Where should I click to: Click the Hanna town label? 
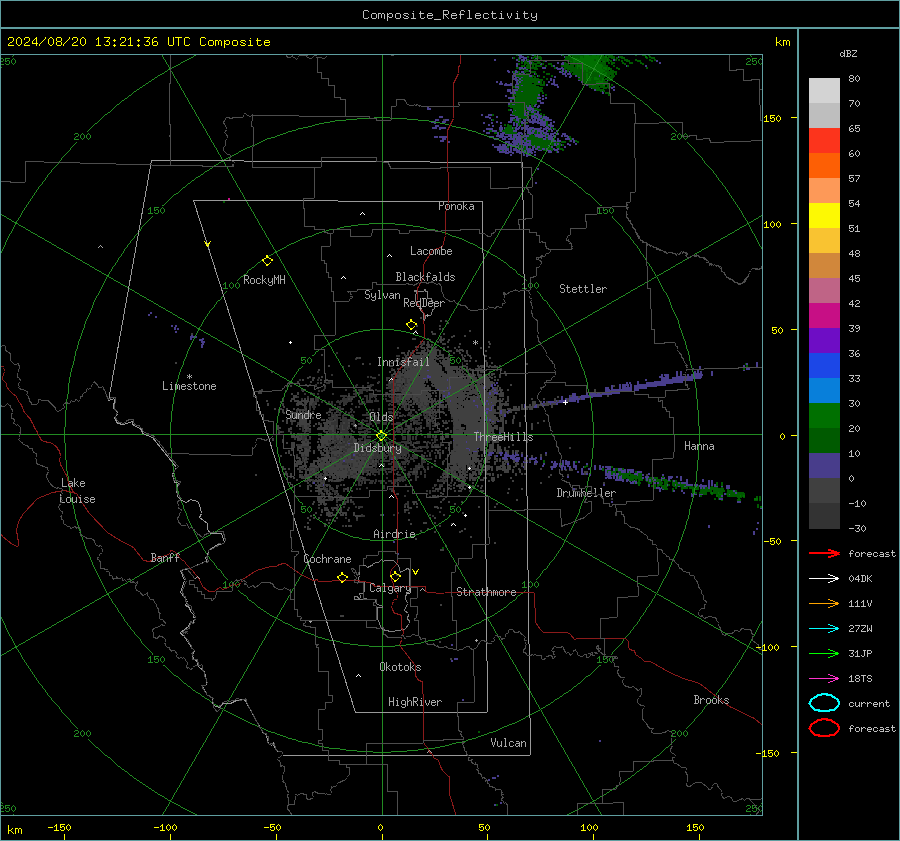tap(699, 446)
